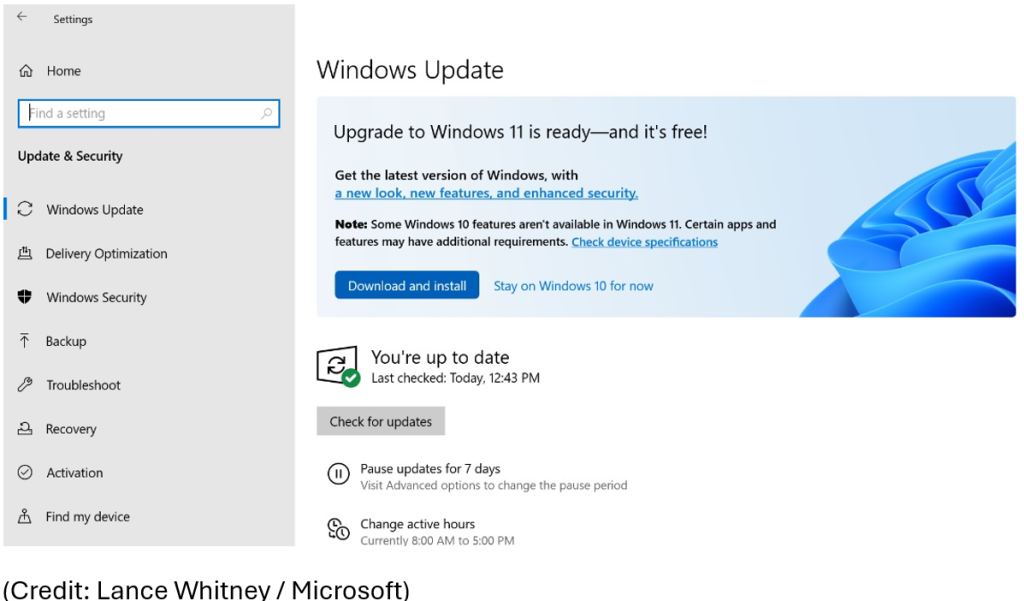
Task: Click the Windows Update page title
Action: pos(410,70)
